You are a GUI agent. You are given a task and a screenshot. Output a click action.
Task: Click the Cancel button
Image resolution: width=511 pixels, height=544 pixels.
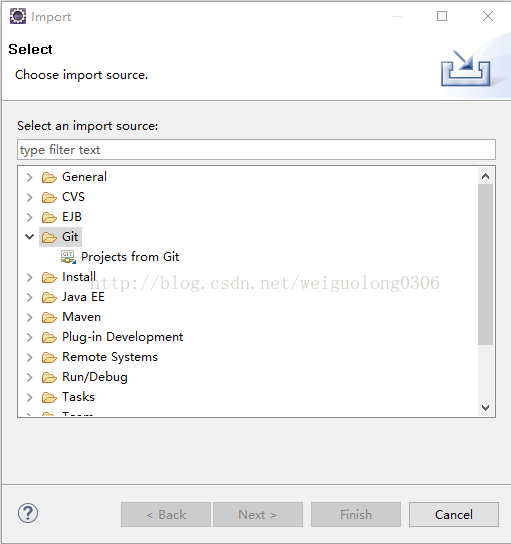454,515
